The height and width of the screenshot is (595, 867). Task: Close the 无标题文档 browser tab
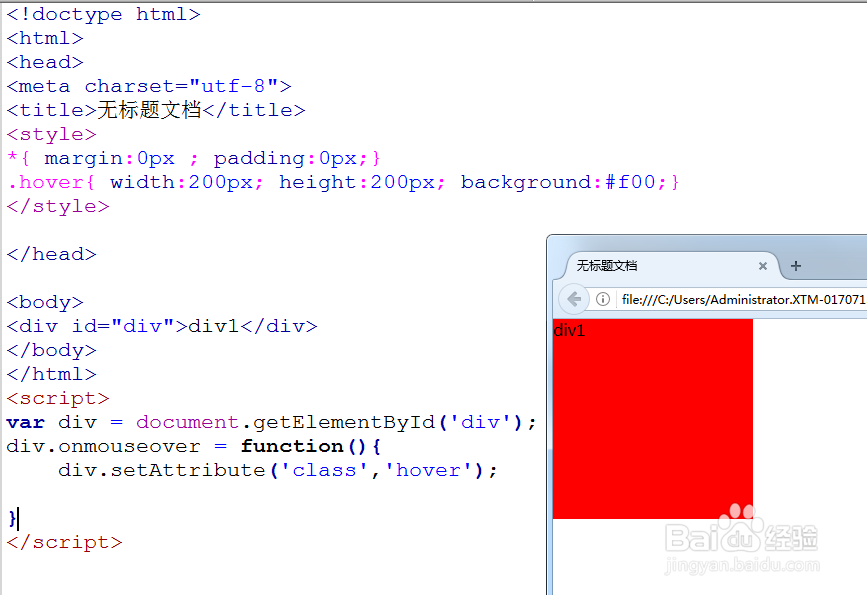tap(762, 266)
